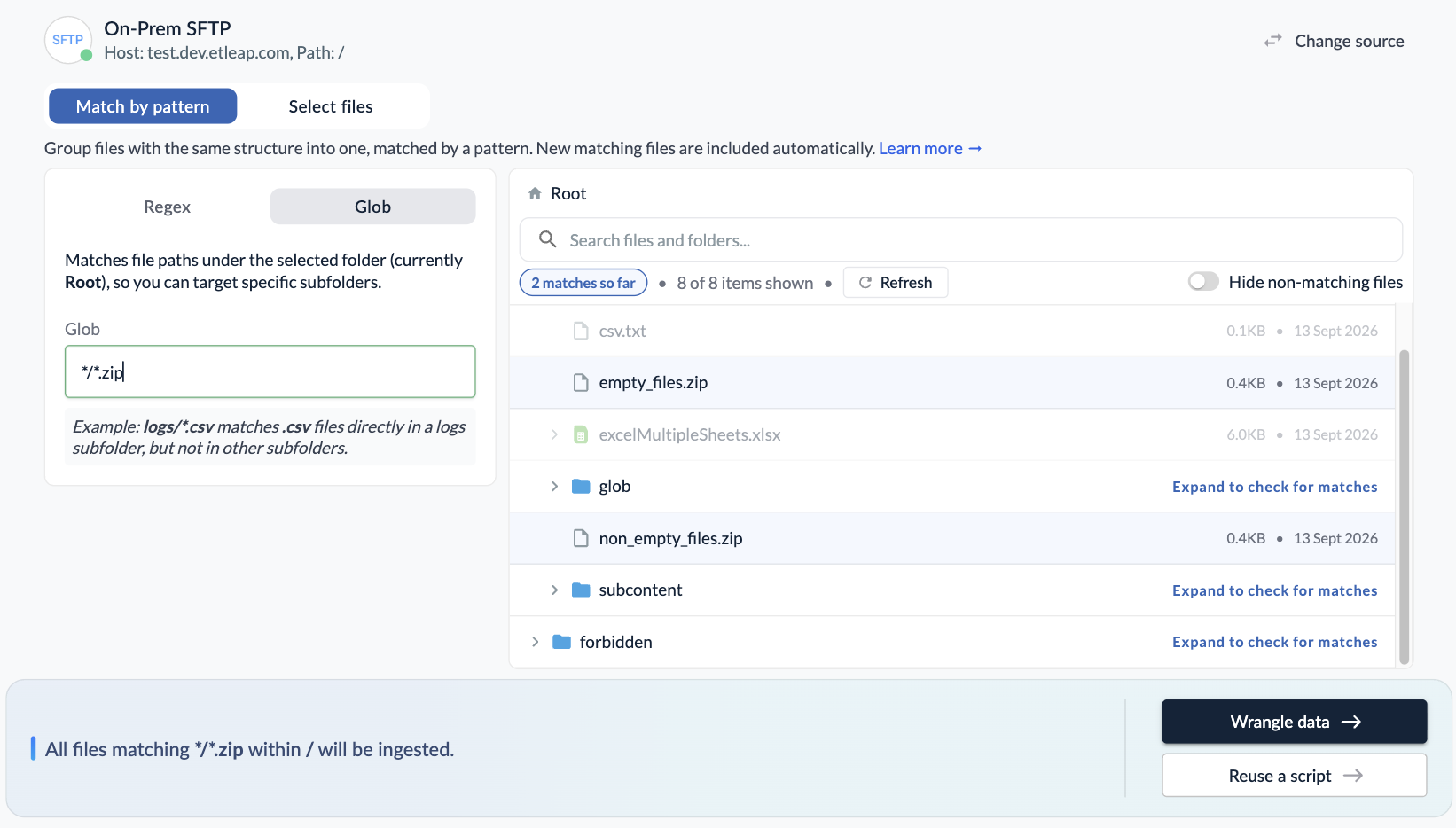This screenshot has width=1456, height=828.
Task: Click the file list vertical scrollbar
Action: (1404, 507)
